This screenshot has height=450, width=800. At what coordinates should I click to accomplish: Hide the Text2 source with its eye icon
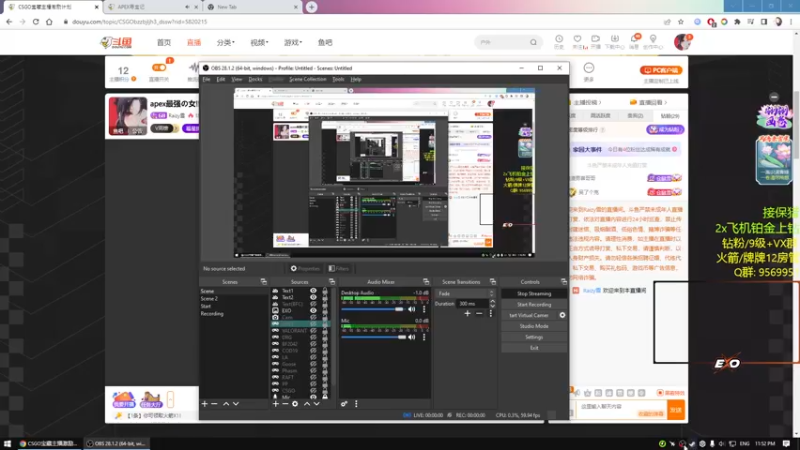[313, 297]
